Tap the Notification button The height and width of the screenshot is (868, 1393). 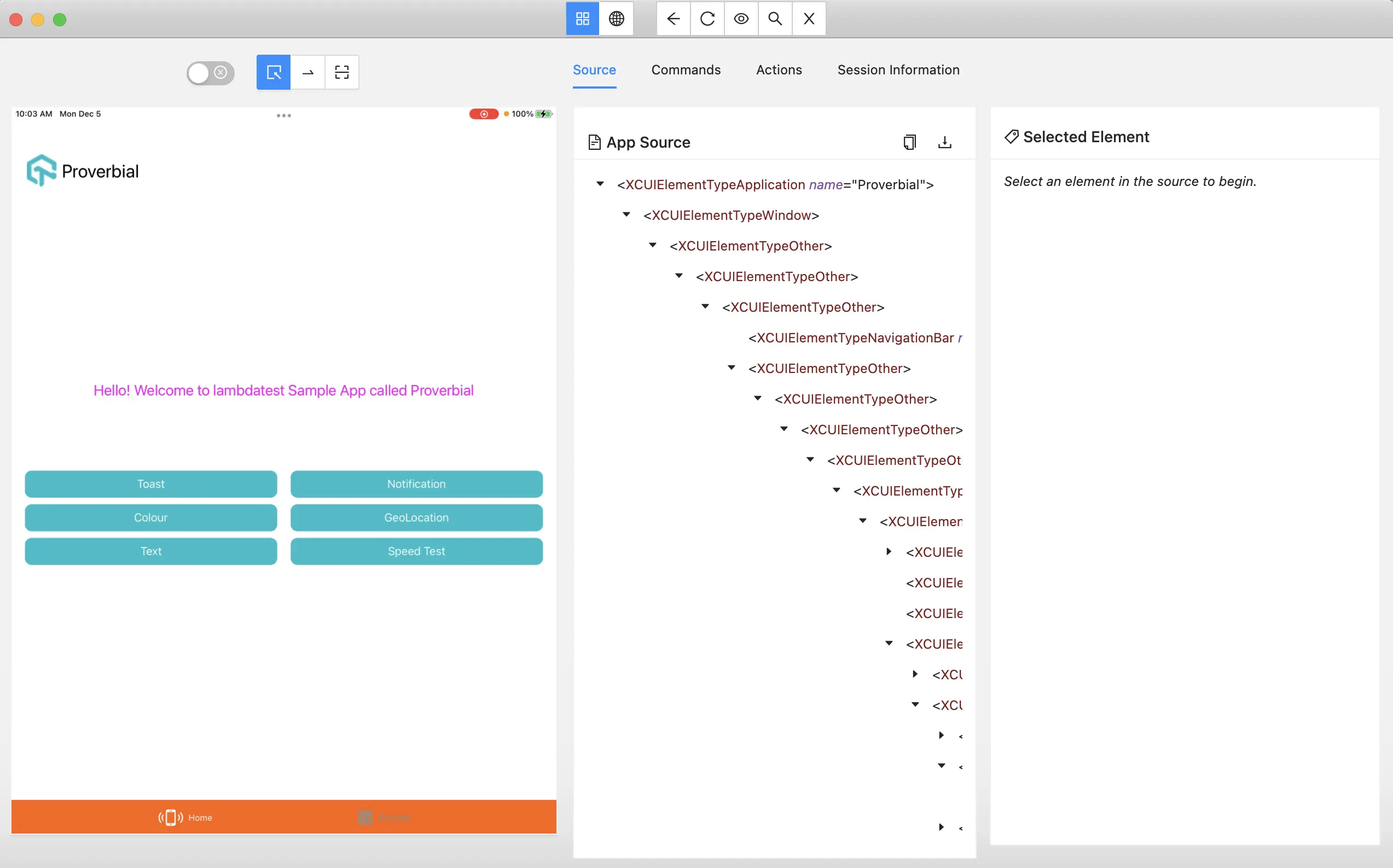[416, 484]
